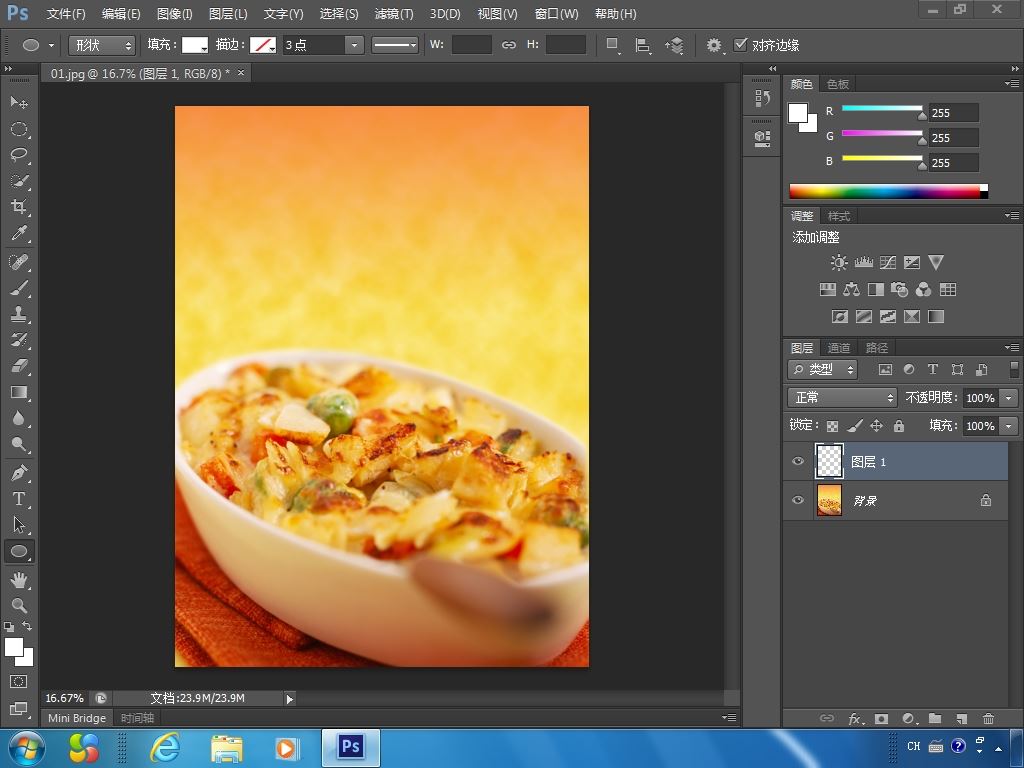Click the delete layer trash icon

[988, 718]
